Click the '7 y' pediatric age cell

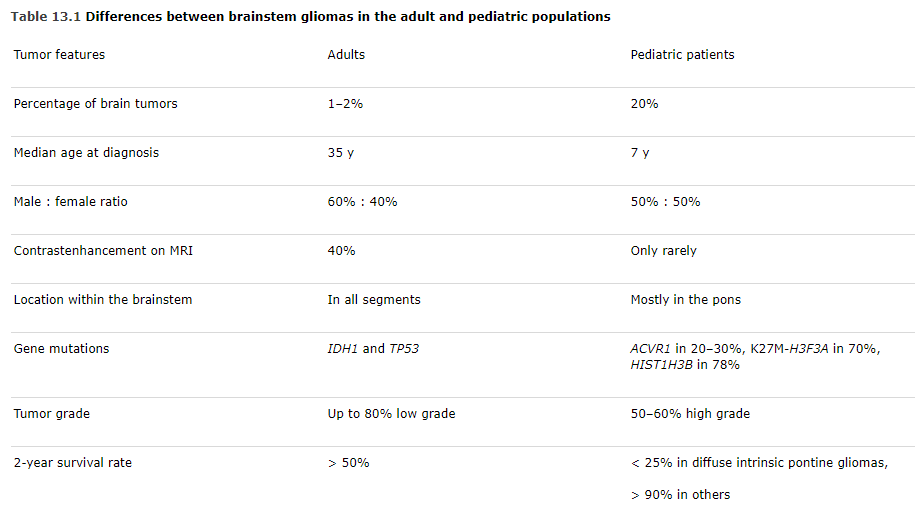(x=640, y=153)
